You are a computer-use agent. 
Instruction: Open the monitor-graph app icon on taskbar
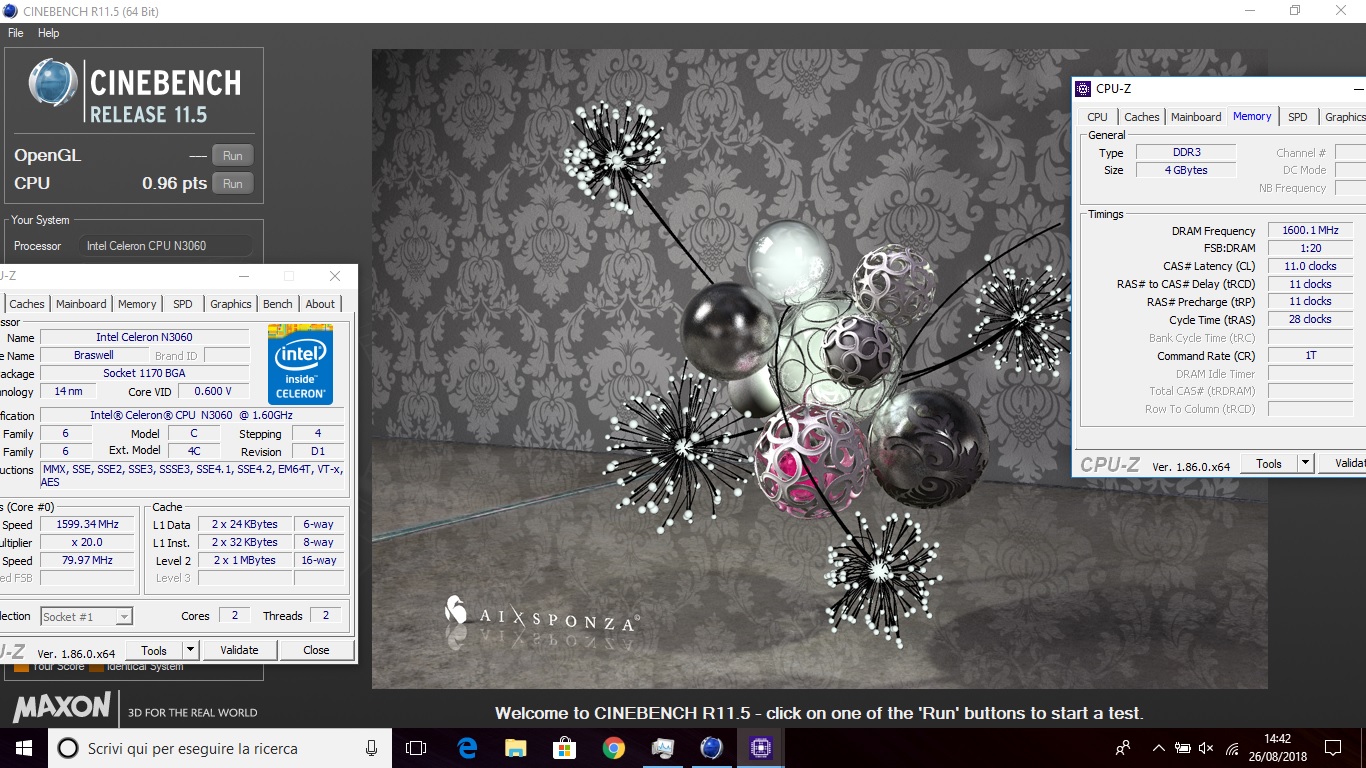(662, 748)
